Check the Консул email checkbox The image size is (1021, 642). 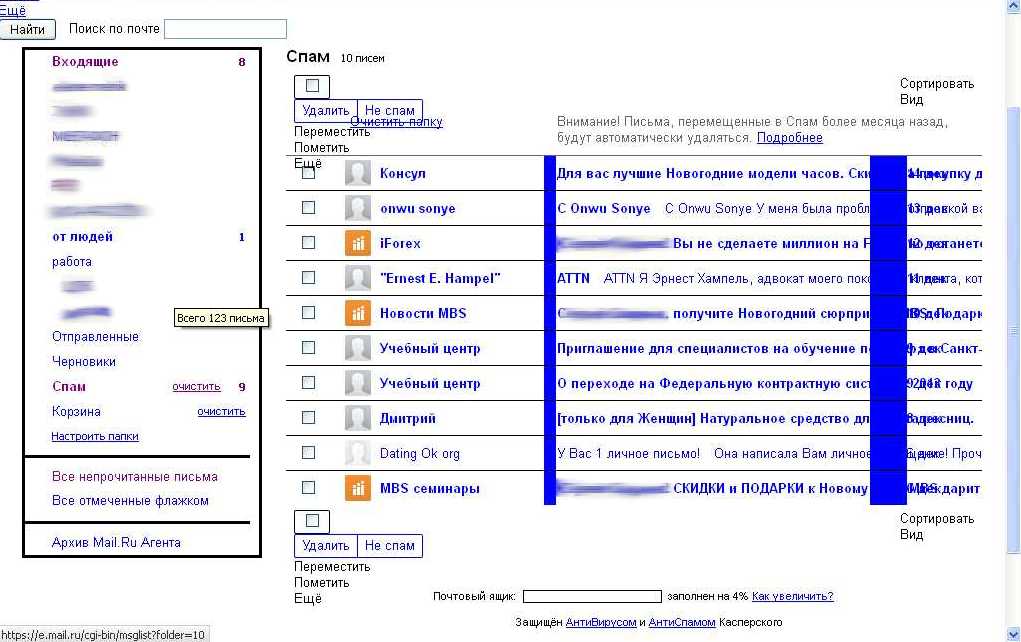pyautogui.click(x=309, y=173)
